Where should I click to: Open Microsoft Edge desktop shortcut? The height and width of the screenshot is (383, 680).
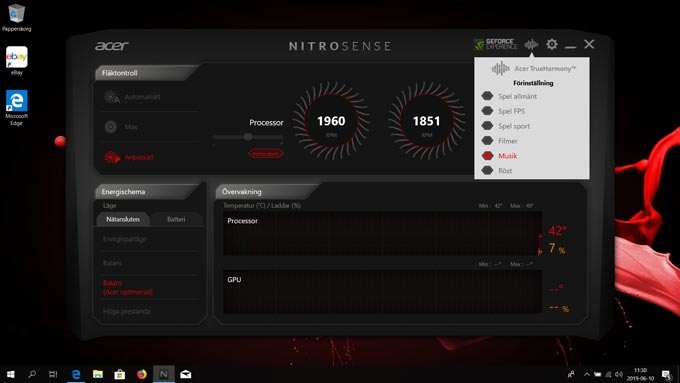(x=16, y=108)
